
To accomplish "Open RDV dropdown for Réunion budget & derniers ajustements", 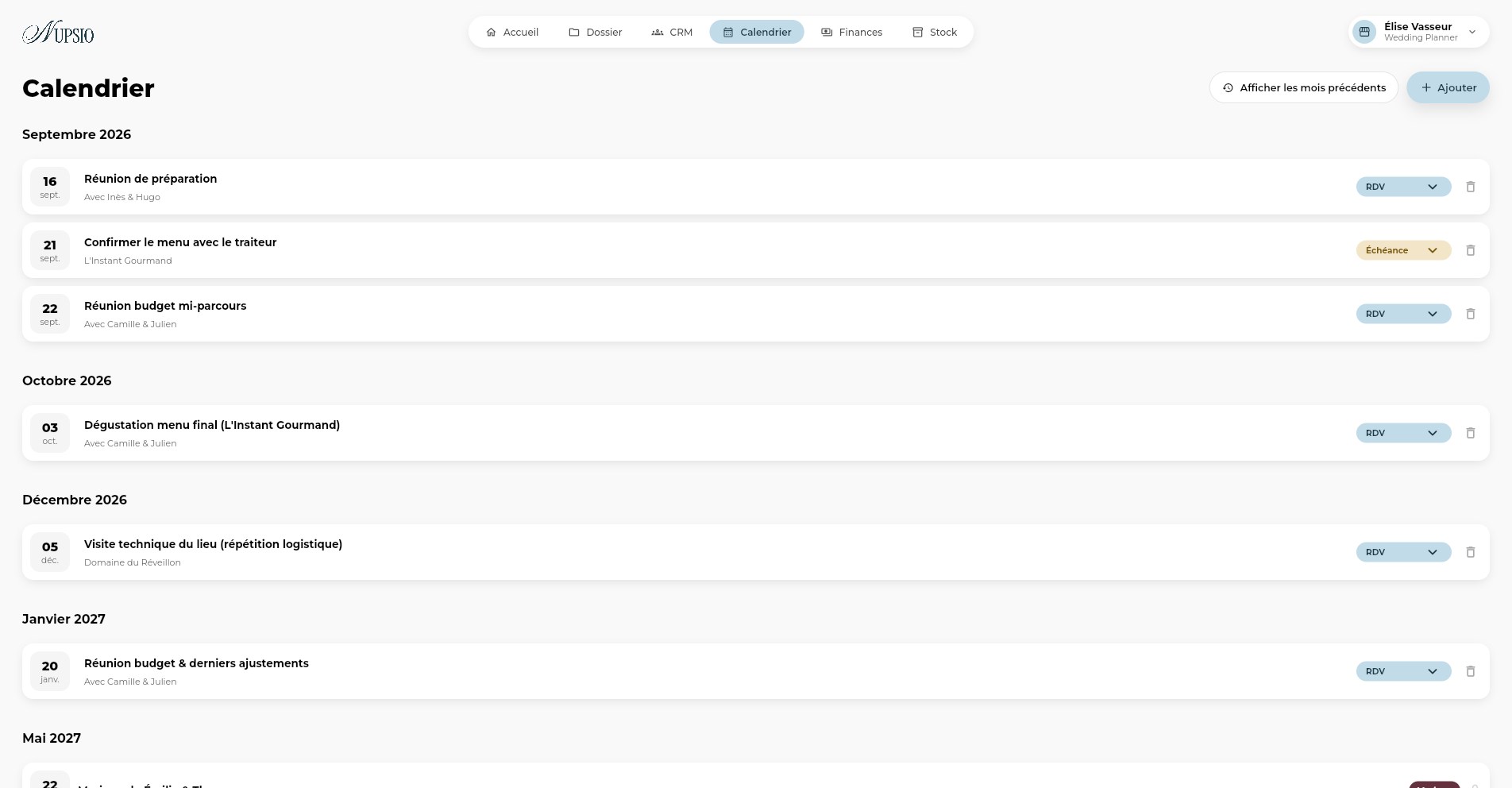I will point(1403,671).
